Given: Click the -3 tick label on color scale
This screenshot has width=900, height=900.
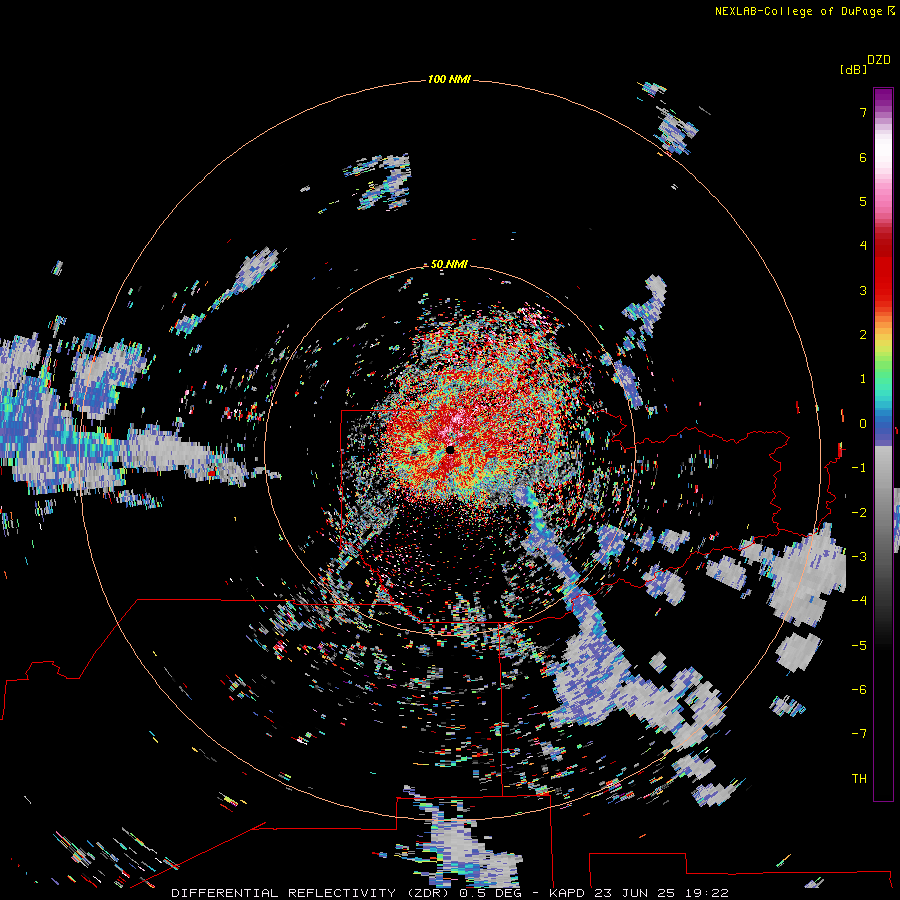Looking at the screenshot, I should coord(859,557).
